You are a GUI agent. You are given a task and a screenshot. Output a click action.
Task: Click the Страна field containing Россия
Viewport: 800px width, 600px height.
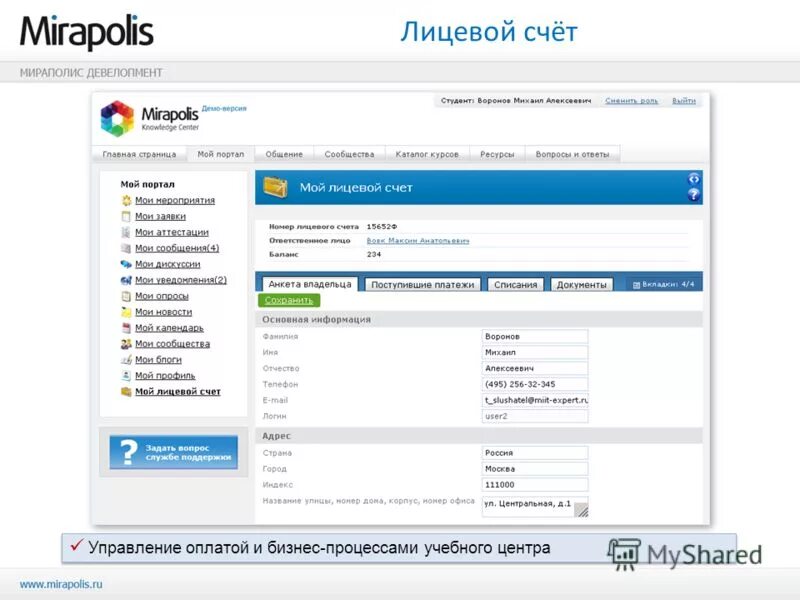pos(535,453)
